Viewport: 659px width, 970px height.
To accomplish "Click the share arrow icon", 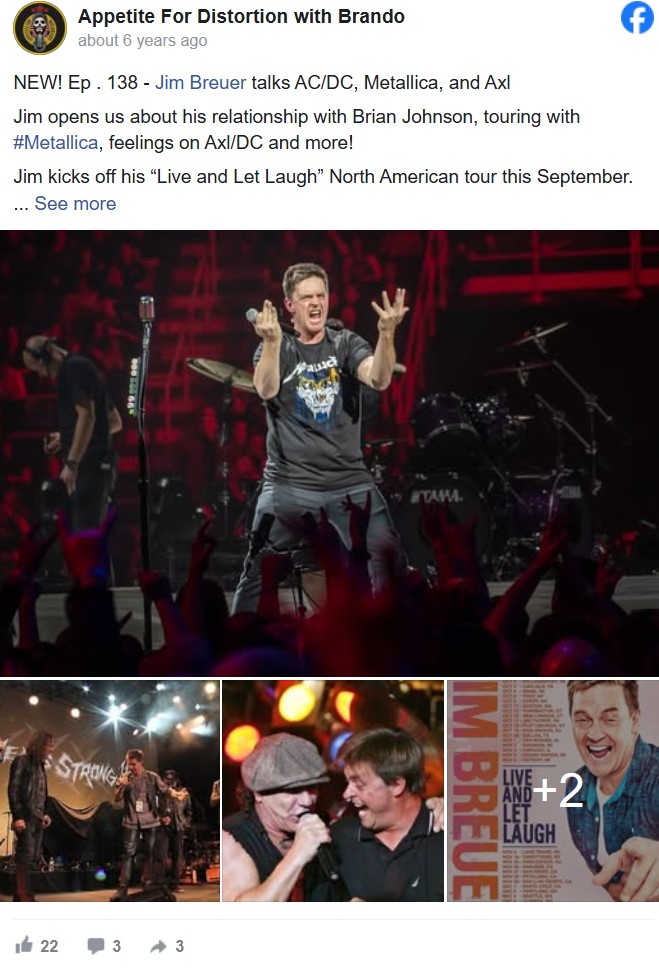I will tap(158, 945).
